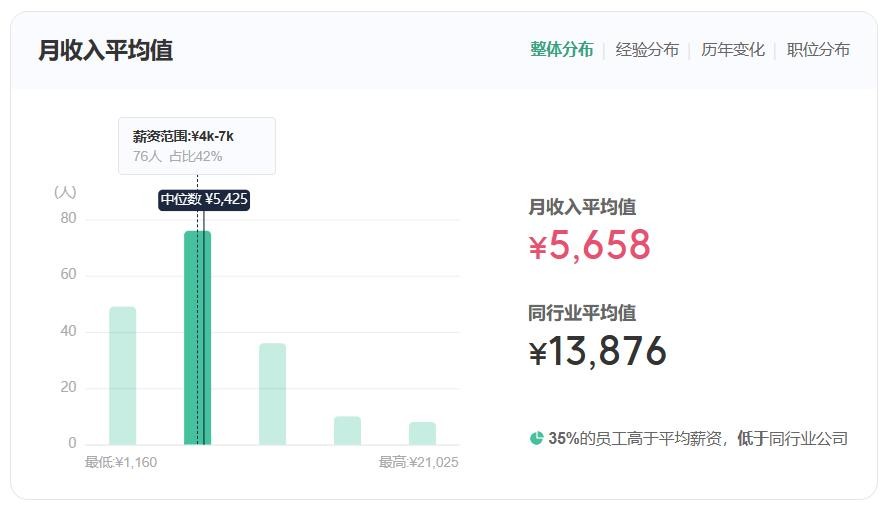
Task: Open the 经验分布 tab
Action: click(x=647, y=50)
